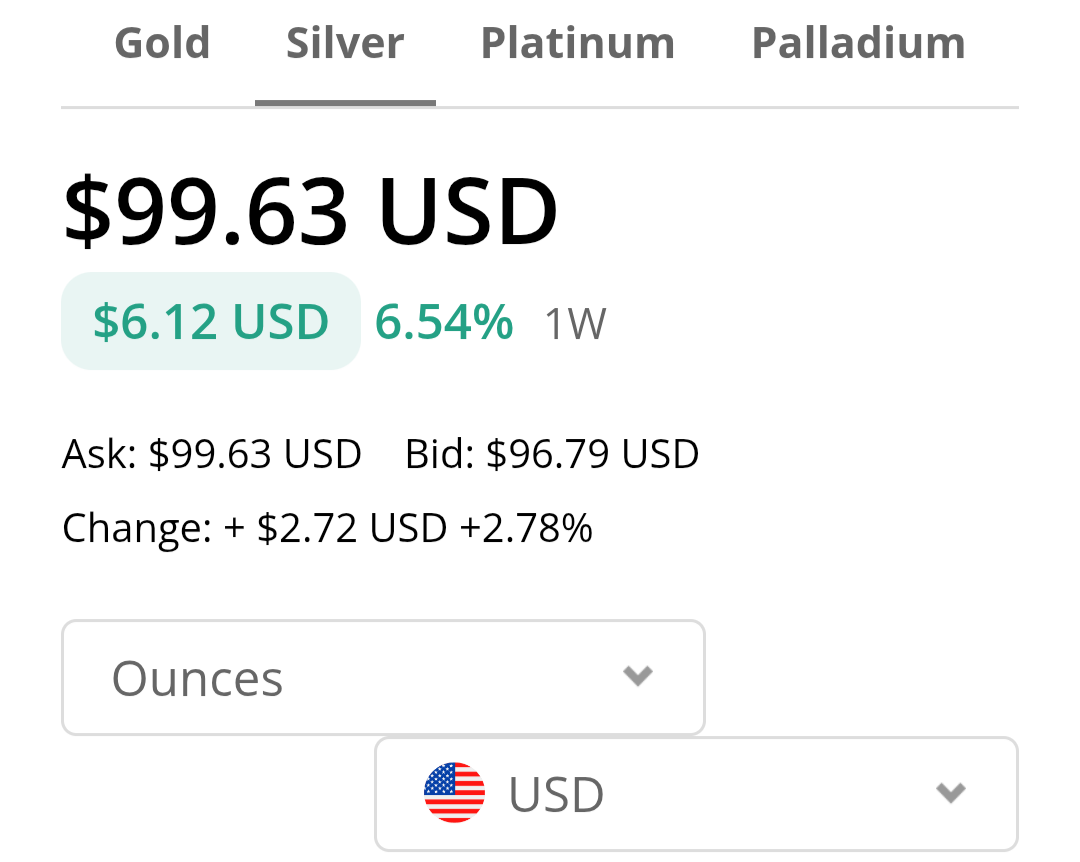Expand the Ounces unit chevron arrow
This screenshot has width=1080, height=862.
pyautogui.click(x=638, y=676)
